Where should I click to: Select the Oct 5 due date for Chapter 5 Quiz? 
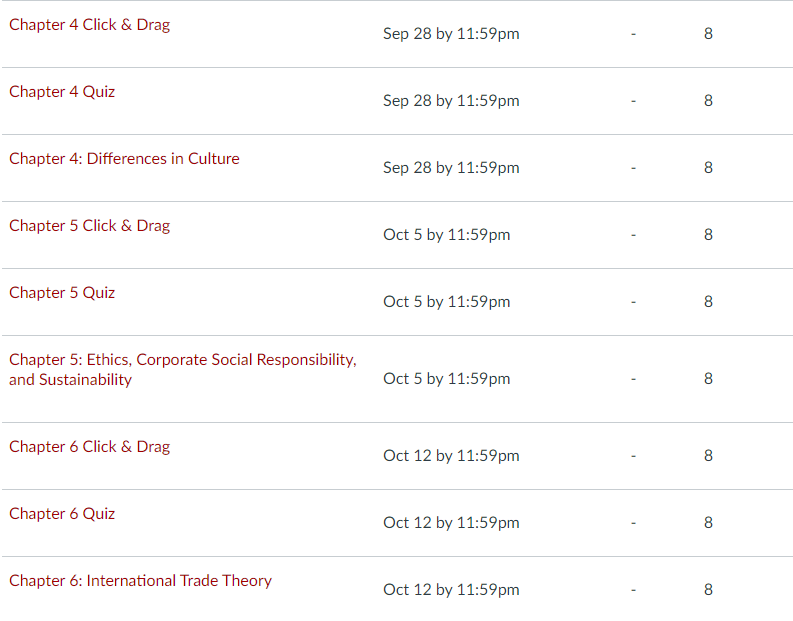coord(447,302)
